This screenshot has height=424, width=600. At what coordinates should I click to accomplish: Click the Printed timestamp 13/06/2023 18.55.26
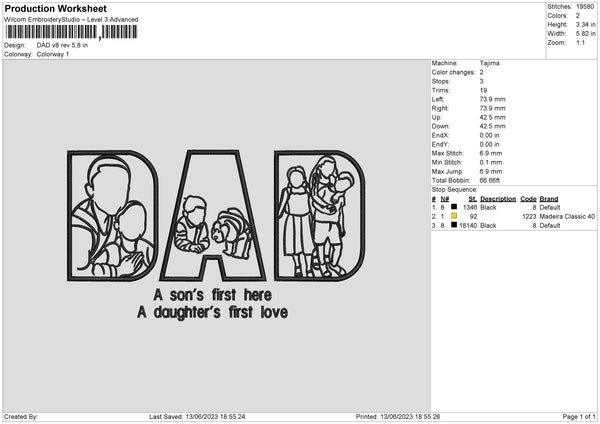[x=410, y=416]
